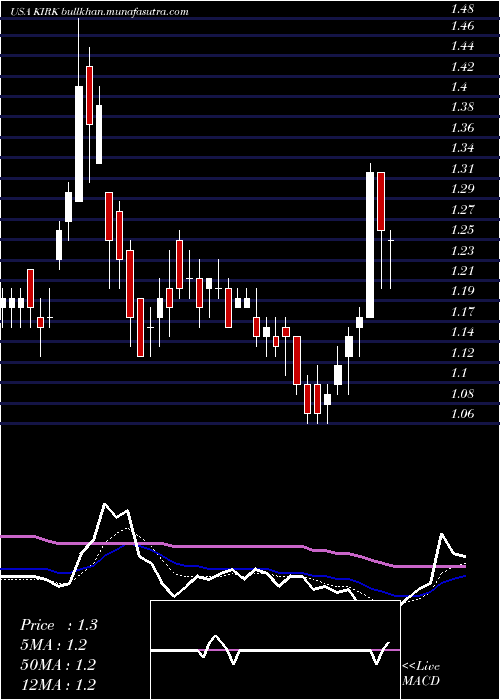
Task: Click the 1.48 price axis label
Action: coord(462,8)
